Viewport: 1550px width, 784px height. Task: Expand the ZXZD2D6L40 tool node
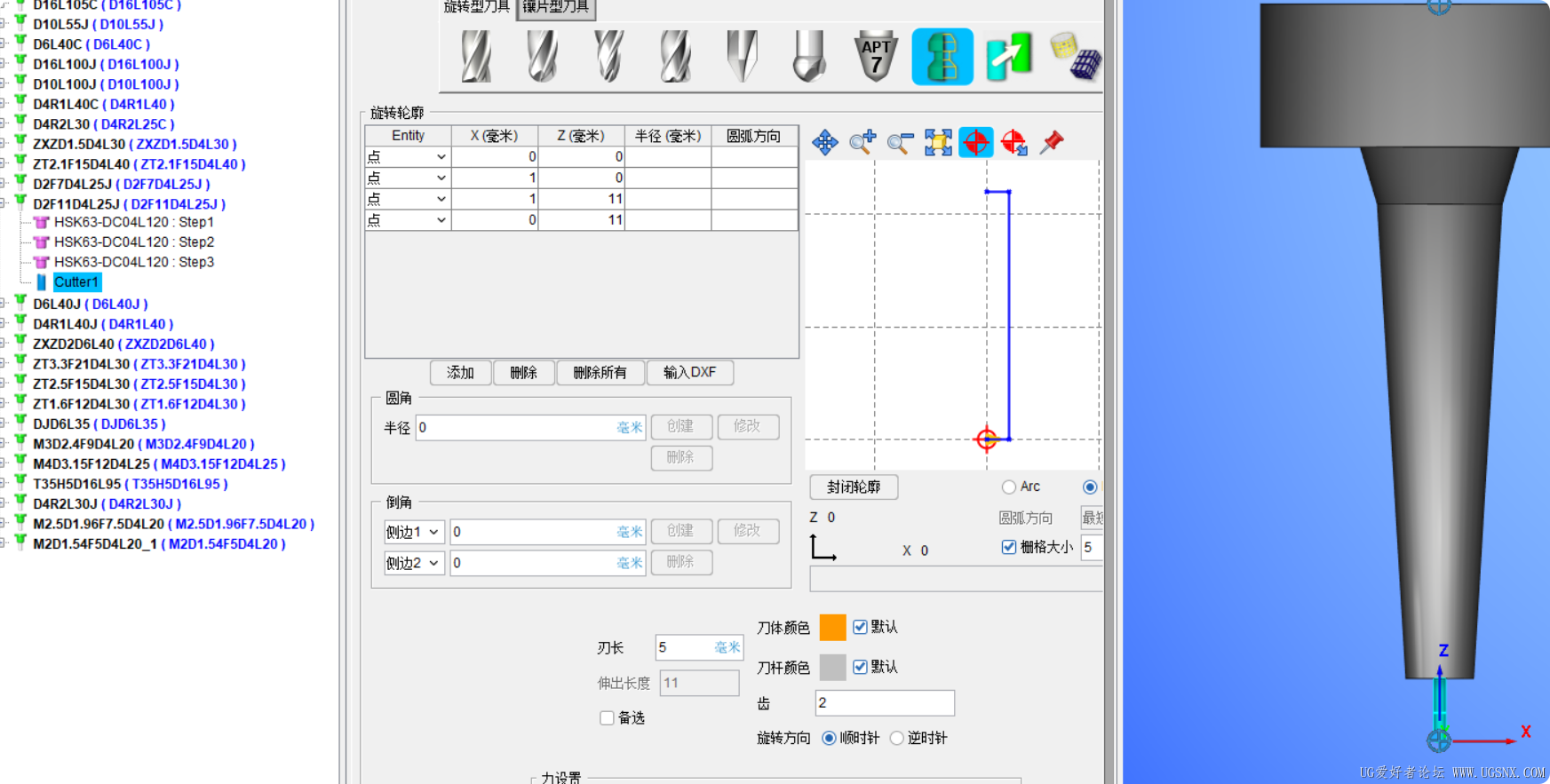click(4, 344)
